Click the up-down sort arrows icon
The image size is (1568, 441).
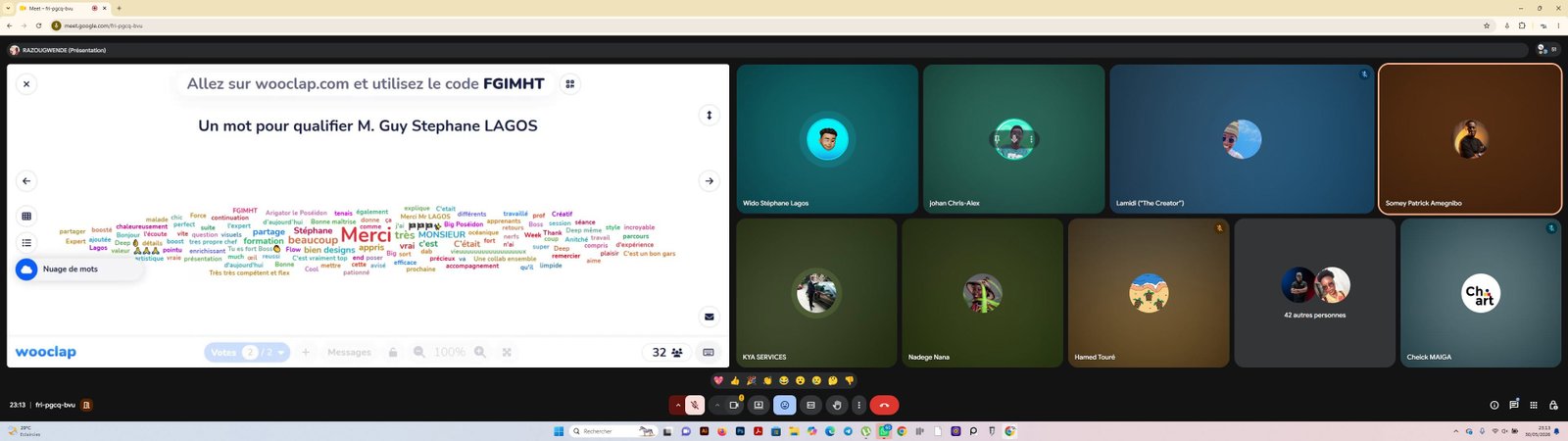tap(709, 115)
